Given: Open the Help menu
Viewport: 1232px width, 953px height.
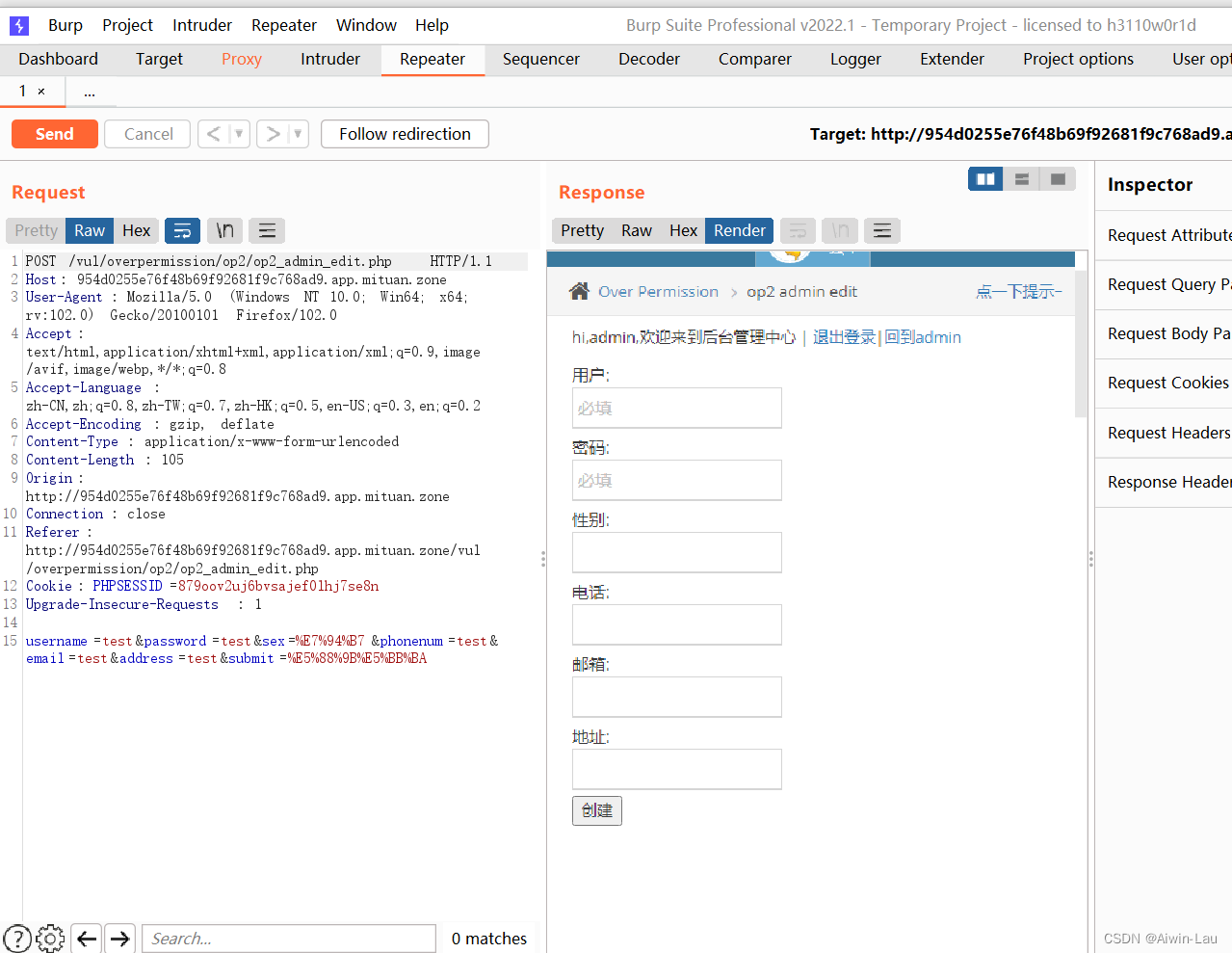Looking at the screenshot, I should coord(432,25).
